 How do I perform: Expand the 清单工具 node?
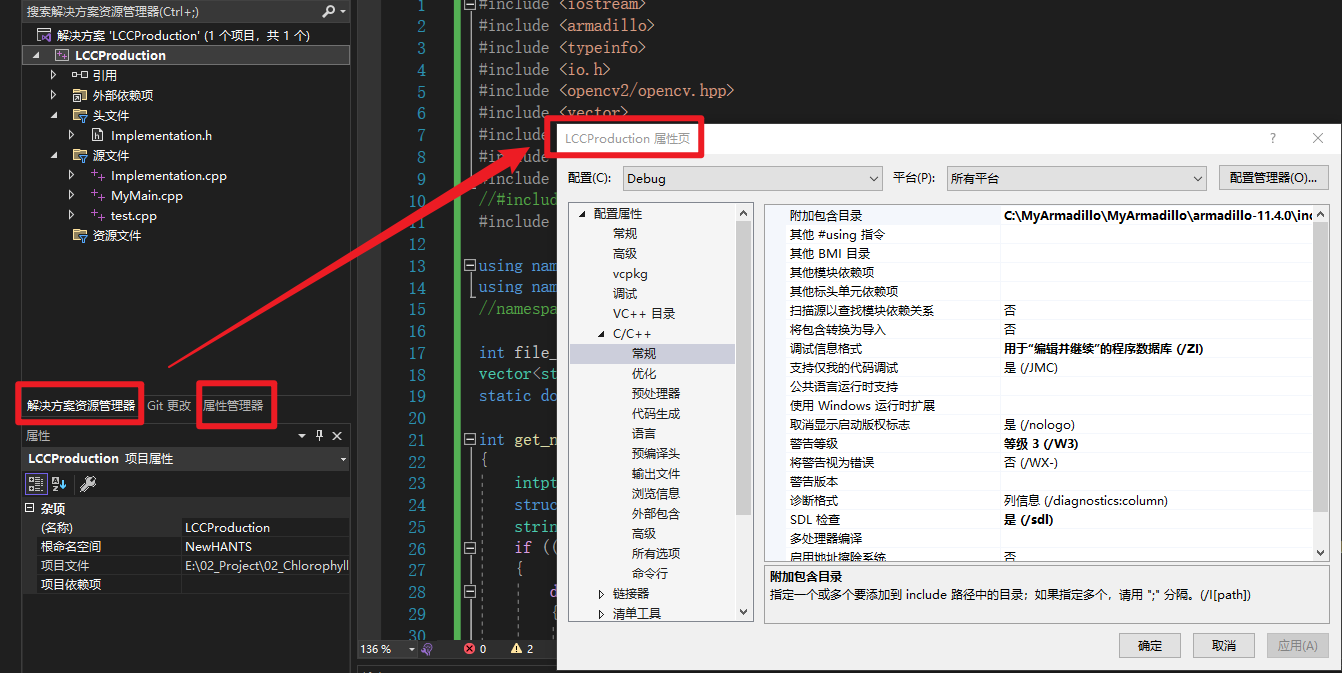[601, 614]
